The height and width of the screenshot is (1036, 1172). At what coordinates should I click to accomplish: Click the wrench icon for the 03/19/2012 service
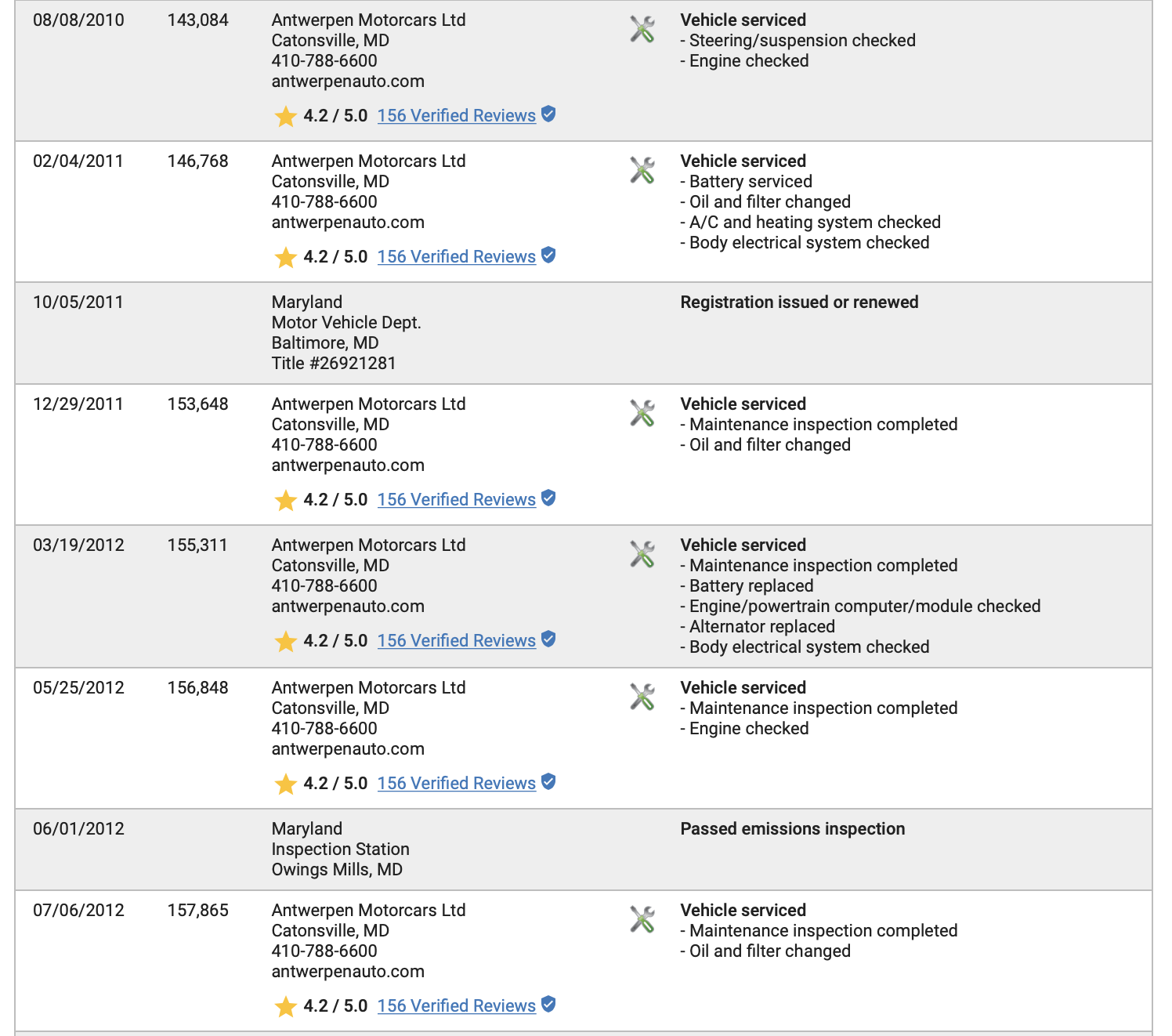pyautogui.click(x=642, y=555)
